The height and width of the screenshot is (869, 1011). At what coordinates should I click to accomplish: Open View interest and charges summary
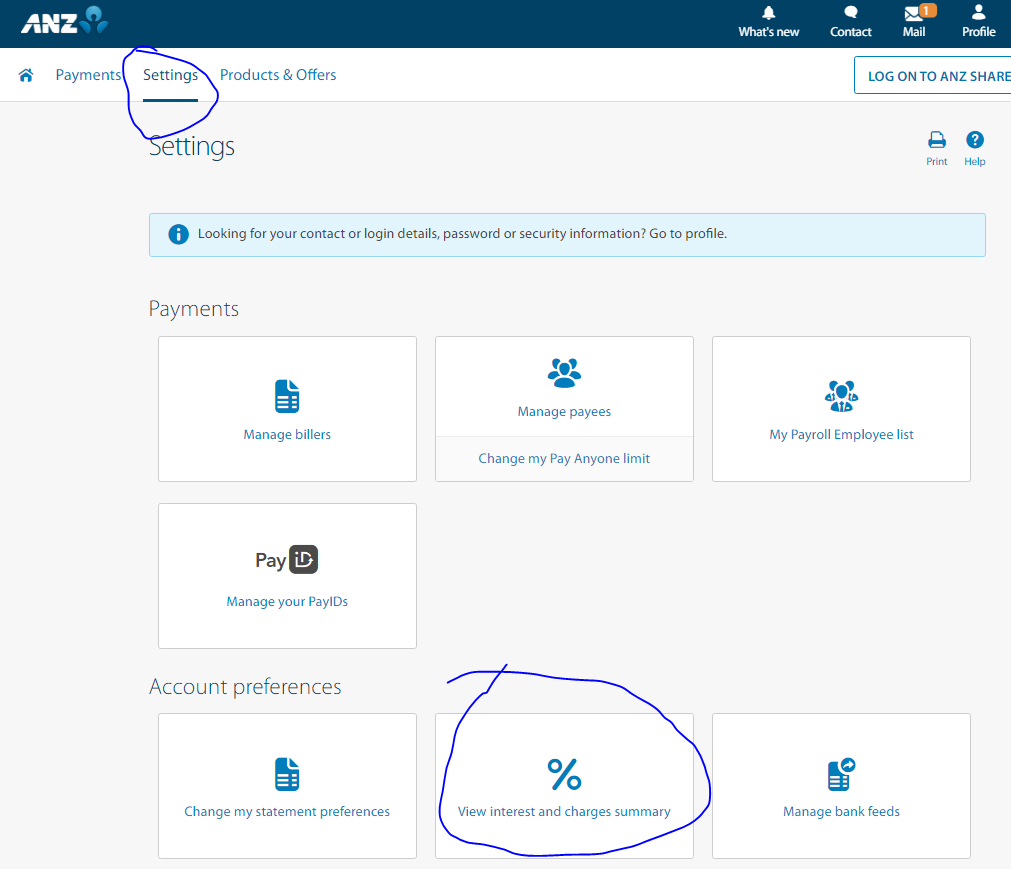click(564, 812)
